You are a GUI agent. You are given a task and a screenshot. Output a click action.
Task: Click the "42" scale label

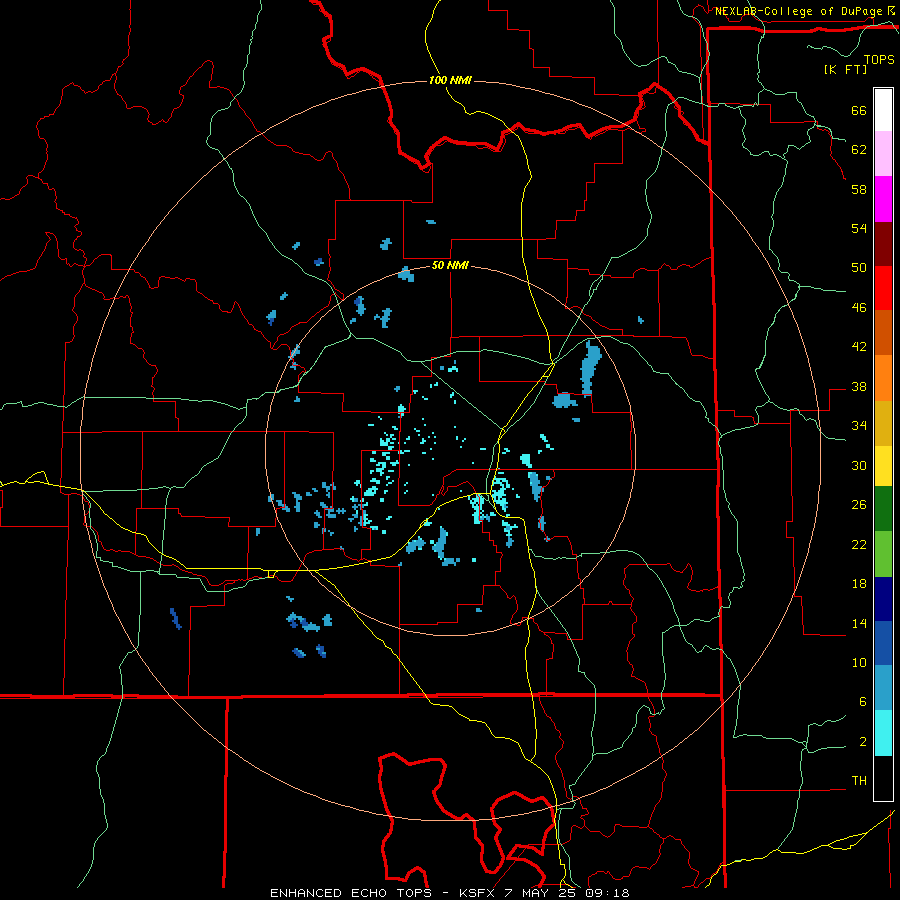click(859, 347)
